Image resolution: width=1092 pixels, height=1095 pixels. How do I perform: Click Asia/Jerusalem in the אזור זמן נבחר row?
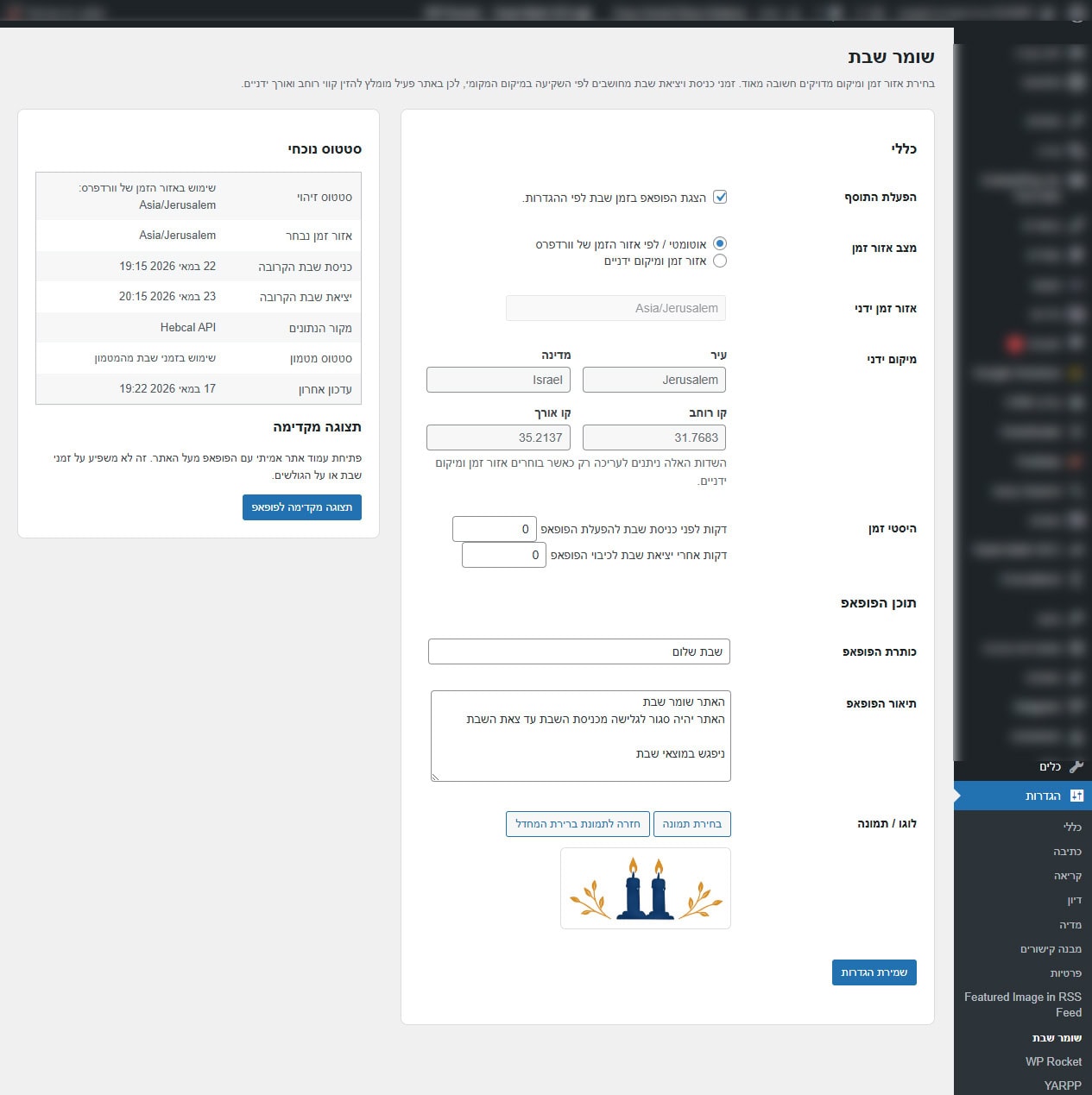coord(177,235)
